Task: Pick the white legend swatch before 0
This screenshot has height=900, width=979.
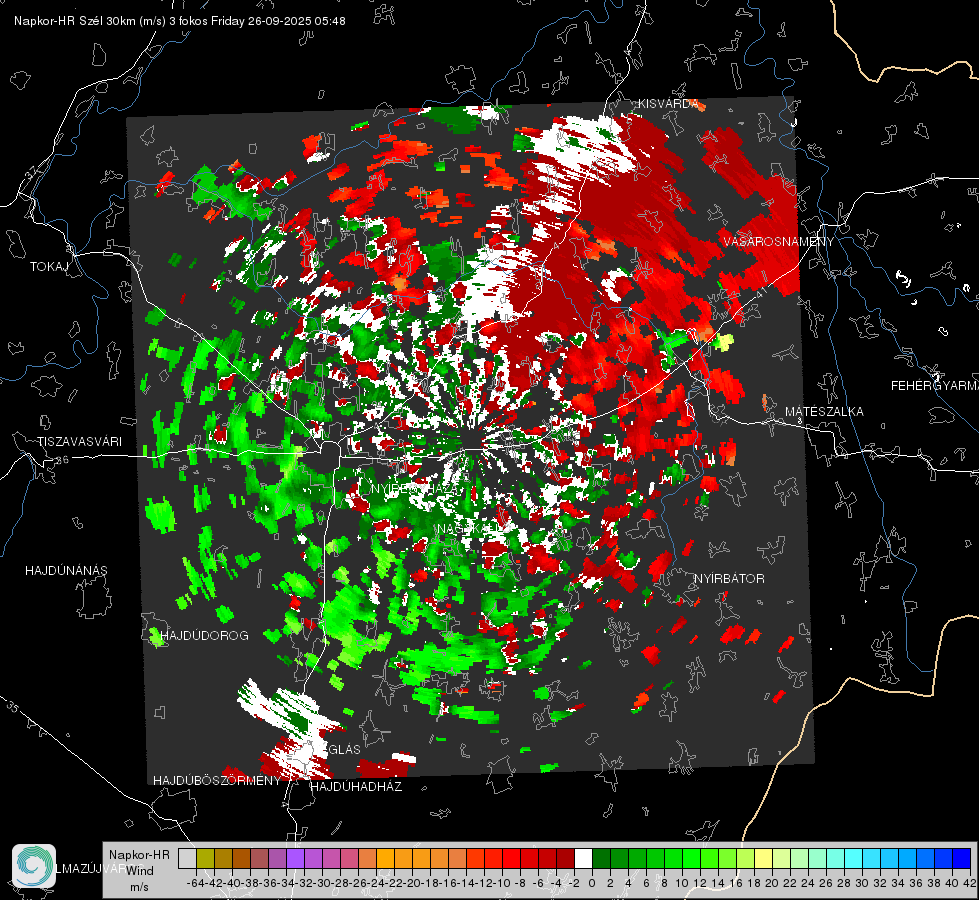Action: 583,858
